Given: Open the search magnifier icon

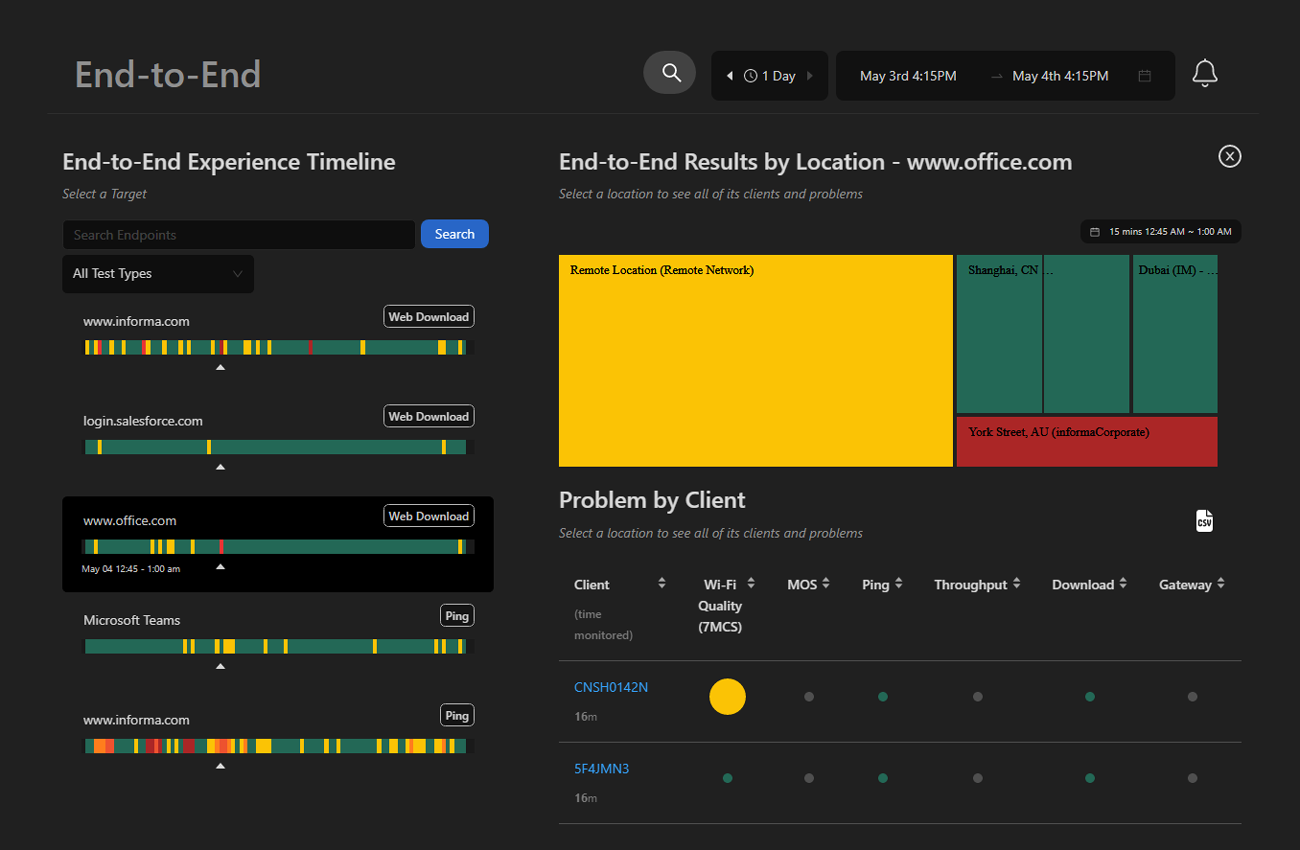Looking at the screenshot, I should pos(669,72).
